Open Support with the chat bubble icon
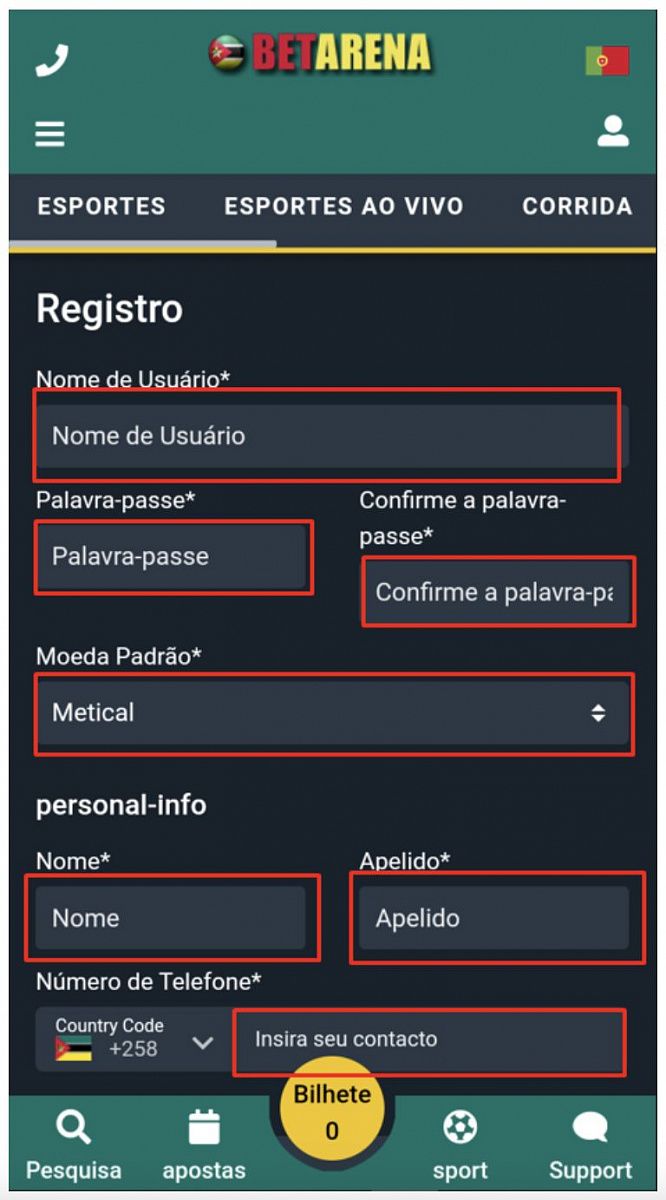Viewport: 666px width, 1200px height. [590, 1127]
